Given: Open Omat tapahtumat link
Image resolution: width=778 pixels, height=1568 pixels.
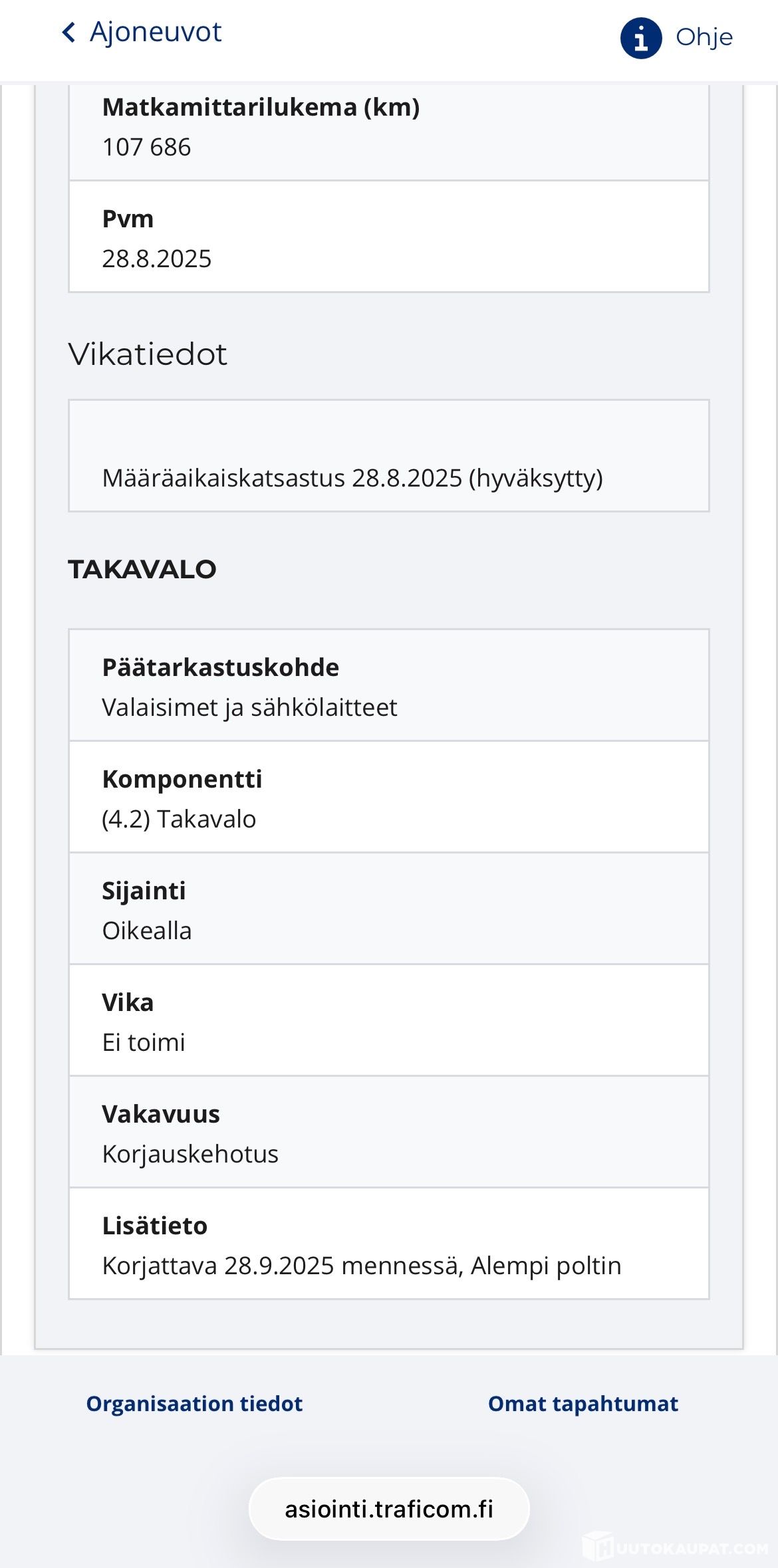Looking at the screenshot, I should pos(583,1403).
